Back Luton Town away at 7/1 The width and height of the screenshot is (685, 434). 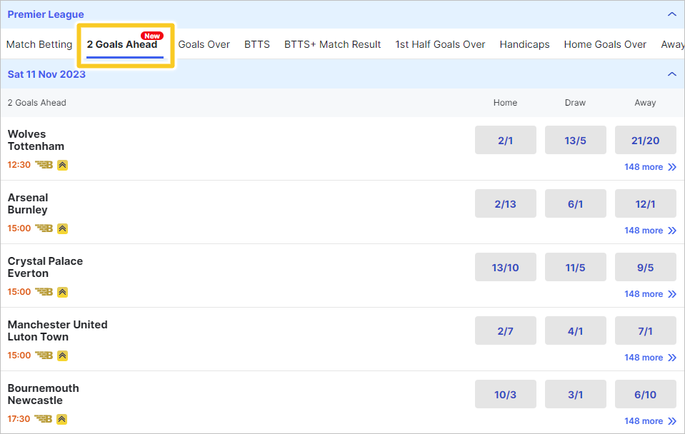(x=645, y=331)
